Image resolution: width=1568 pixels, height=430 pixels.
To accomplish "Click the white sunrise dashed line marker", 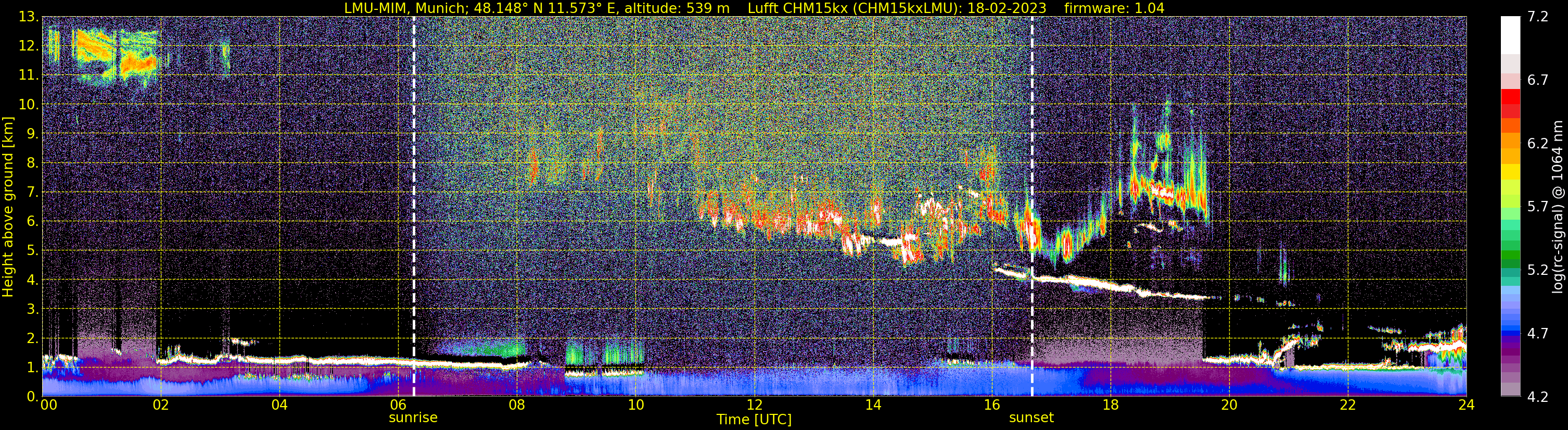I will (x=414, y=207).
